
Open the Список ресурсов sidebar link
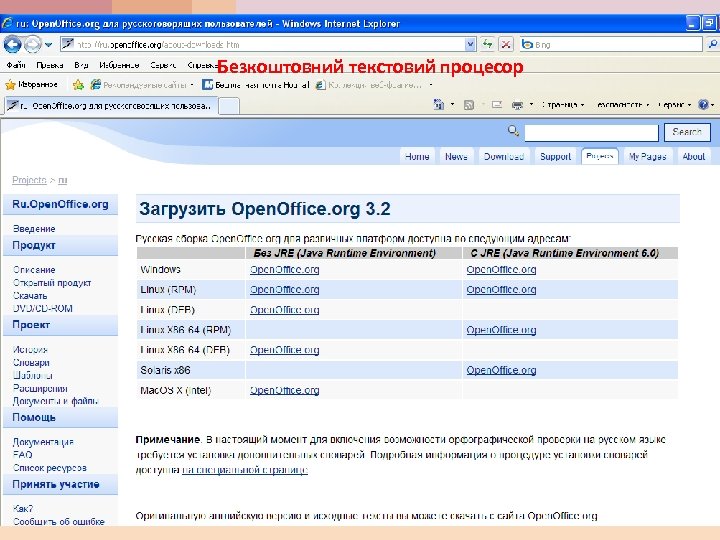tap(50, 468)
